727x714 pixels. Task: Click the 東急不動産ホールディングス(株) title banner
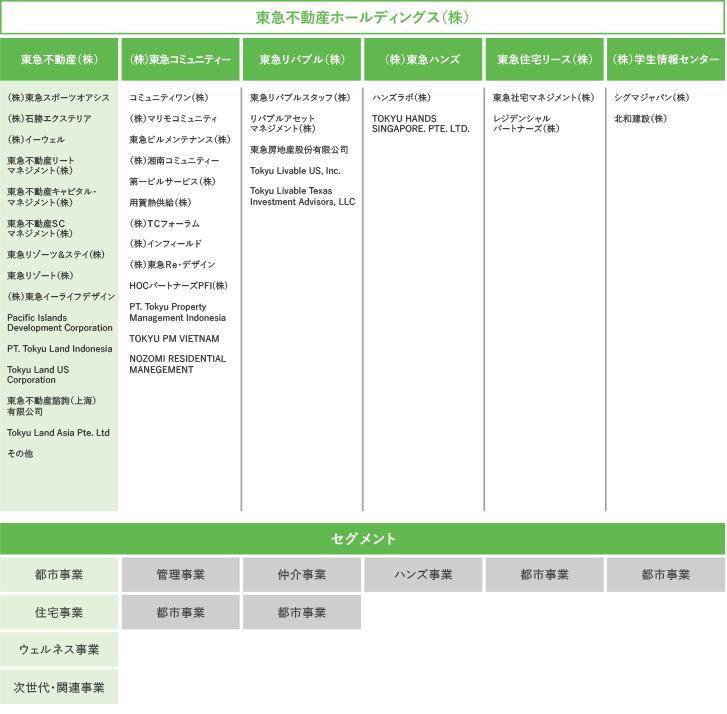click(x=363, y=17)
